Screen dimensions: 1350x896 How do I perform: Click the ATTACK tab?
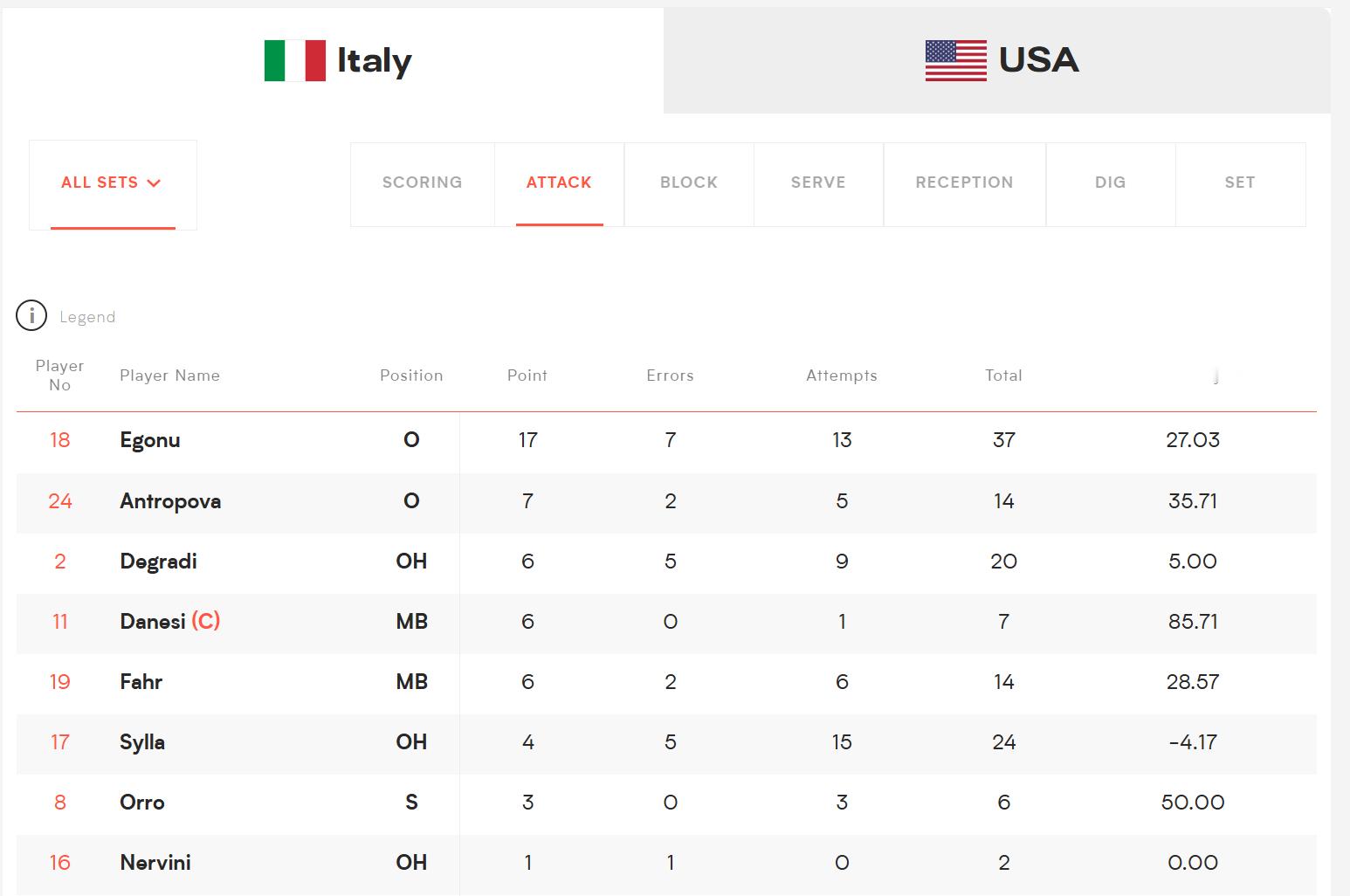click(559, 183)
